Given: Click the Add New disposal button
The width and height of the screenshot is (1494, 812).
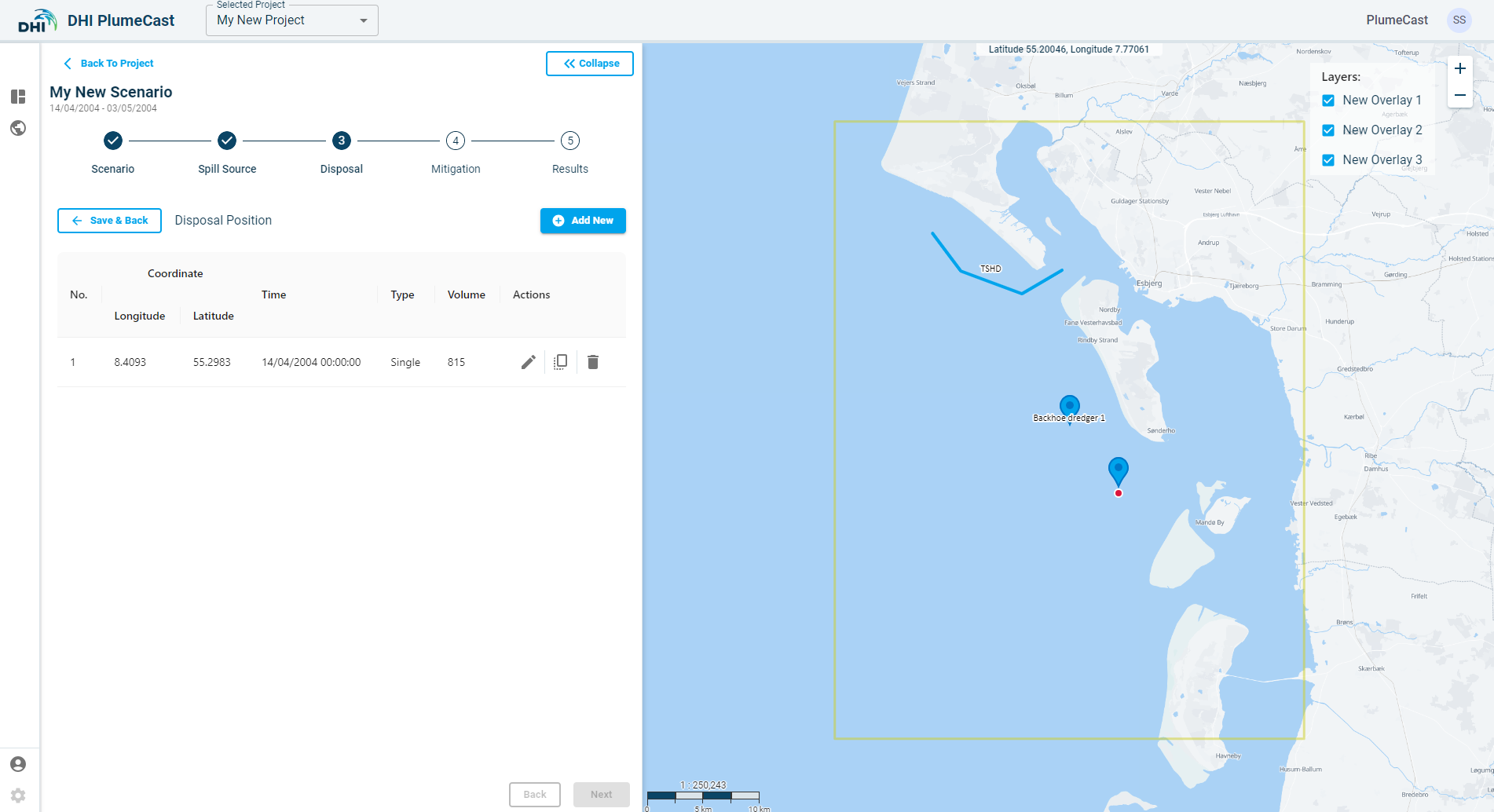Looking at the screenshot, I should tap(583, 221).
